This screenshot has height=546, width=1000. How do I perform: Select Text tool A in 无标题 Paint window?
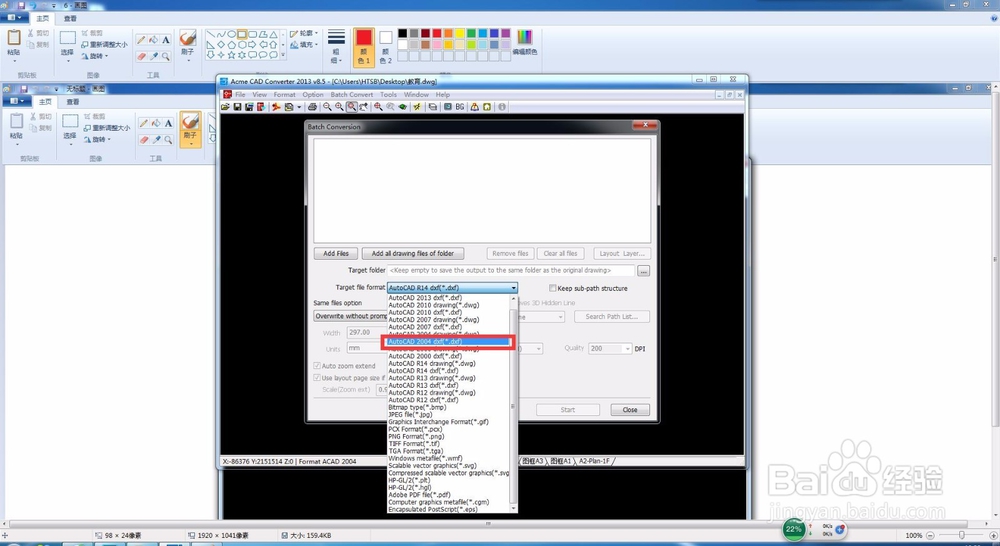(168, 123)
